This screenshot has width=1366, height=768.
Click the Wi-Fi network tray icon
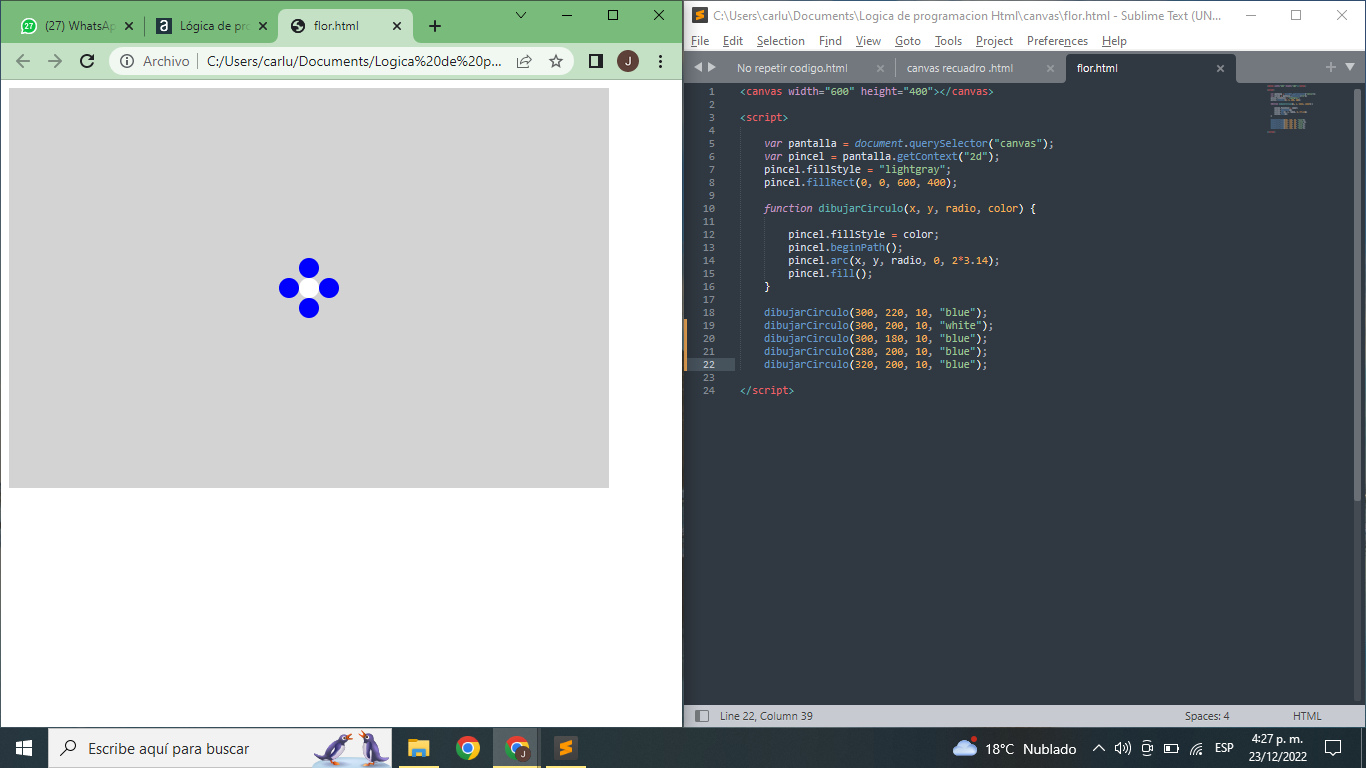tap(1196, 748)
